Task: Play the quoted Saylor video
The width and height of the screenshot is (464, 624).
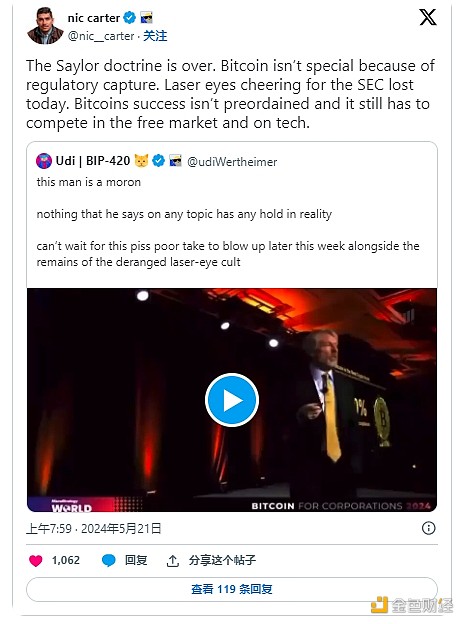Action: point(232,400)
